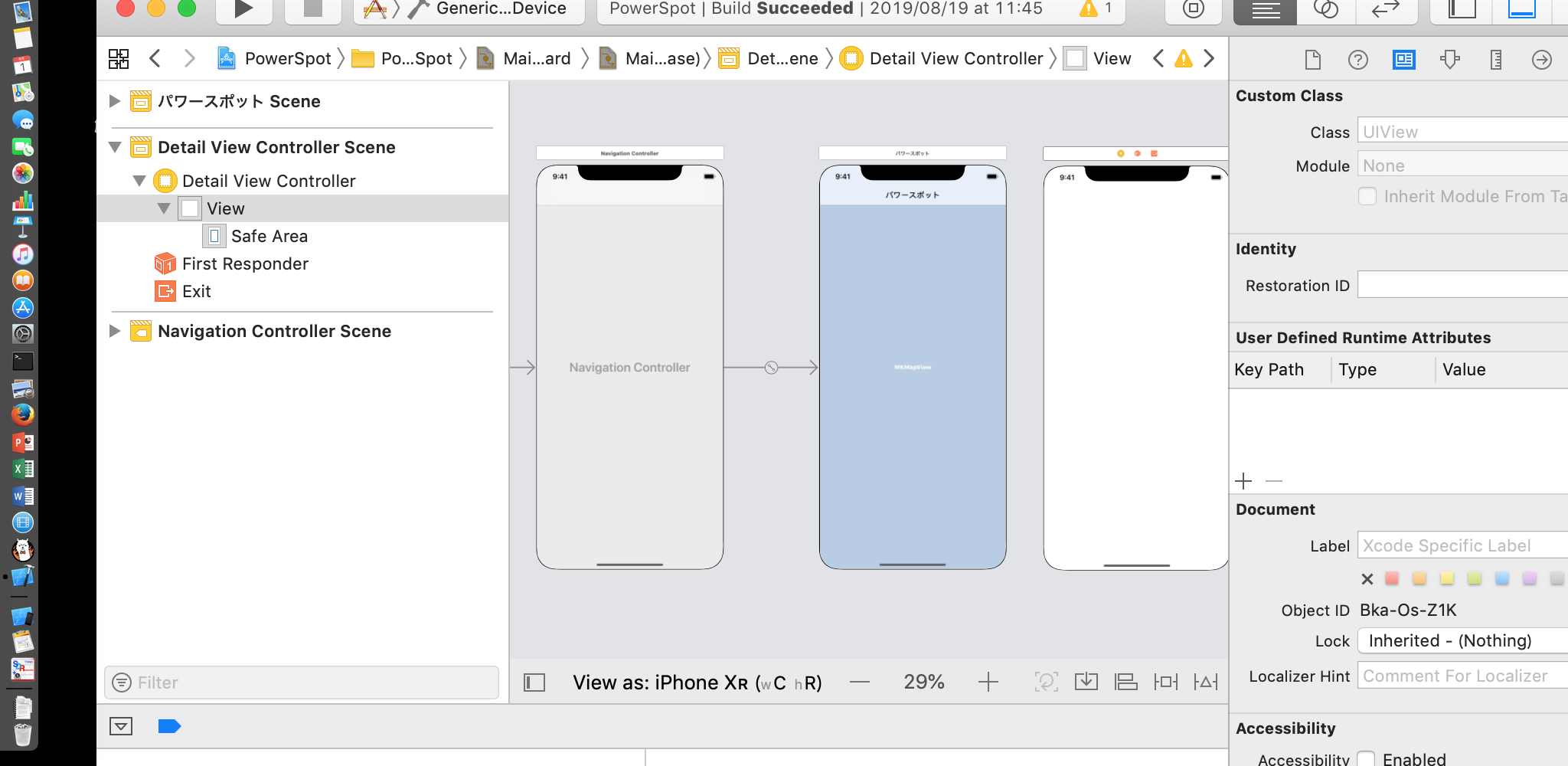Enable the Accessibility Enabled checkbox

1367,758
